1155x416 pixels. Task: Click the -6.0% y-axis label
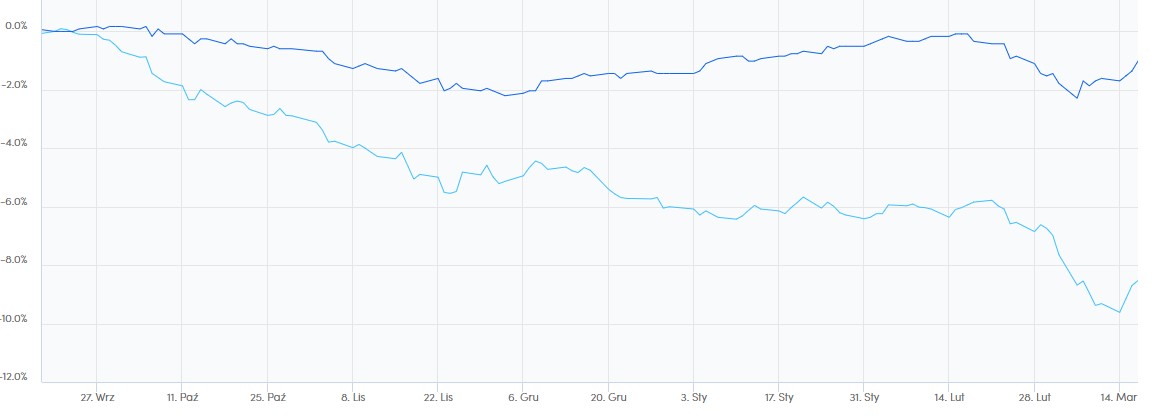(16, 202)
